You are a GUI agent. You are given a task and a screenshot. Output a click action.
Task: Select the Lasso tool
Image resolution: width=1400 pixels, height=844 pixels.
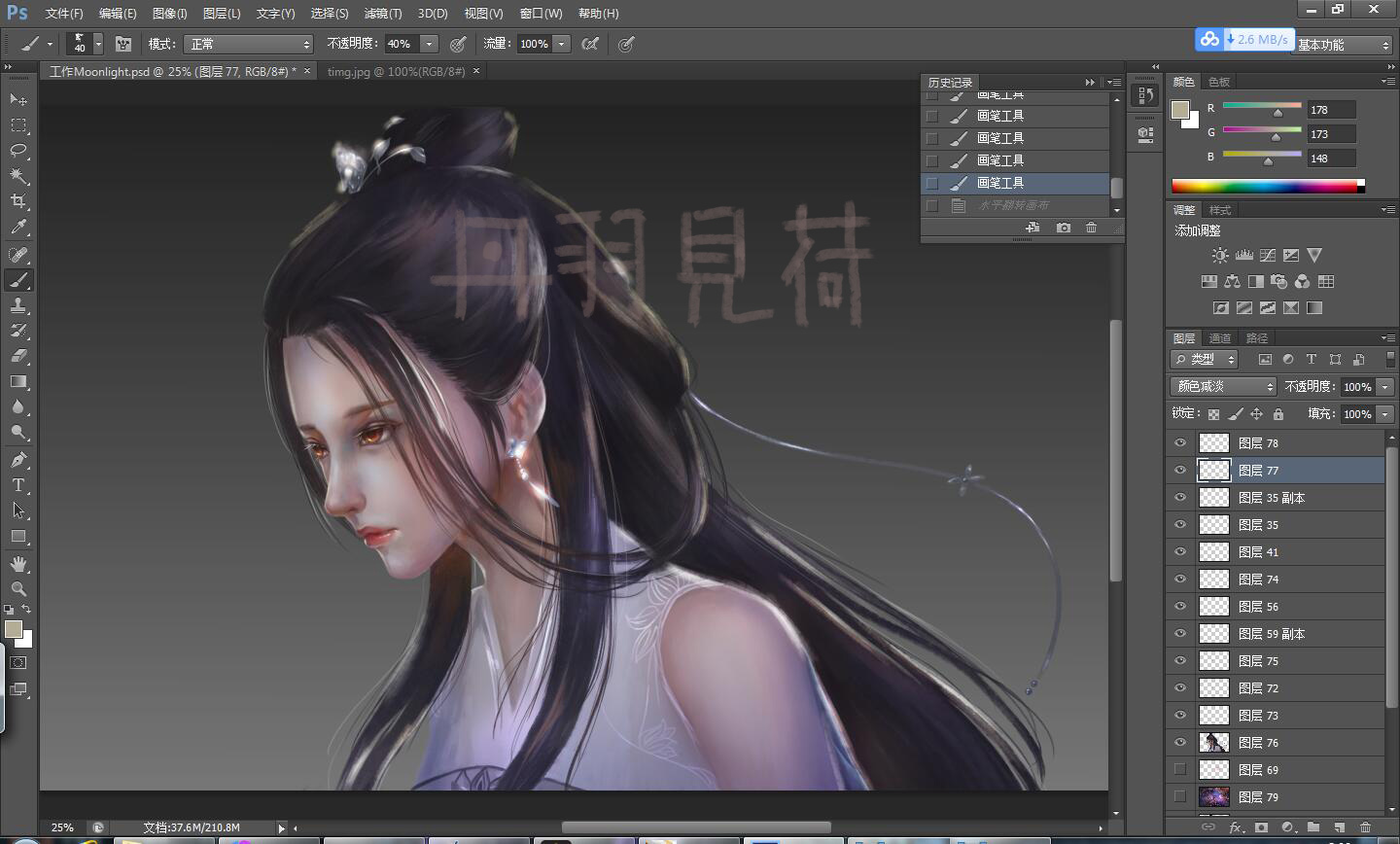click(18, 151)
